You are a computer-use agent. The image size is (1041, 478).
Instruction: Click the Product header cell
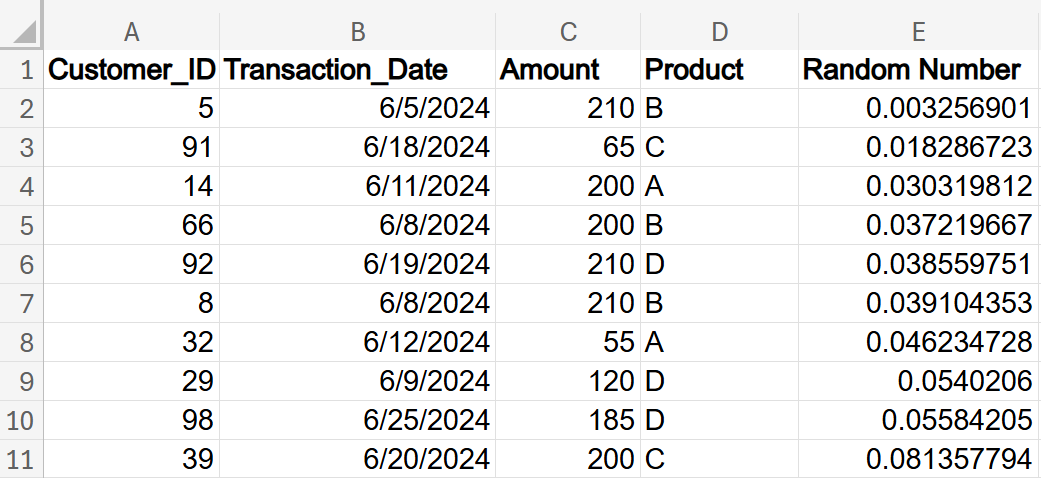click(719, 70)
